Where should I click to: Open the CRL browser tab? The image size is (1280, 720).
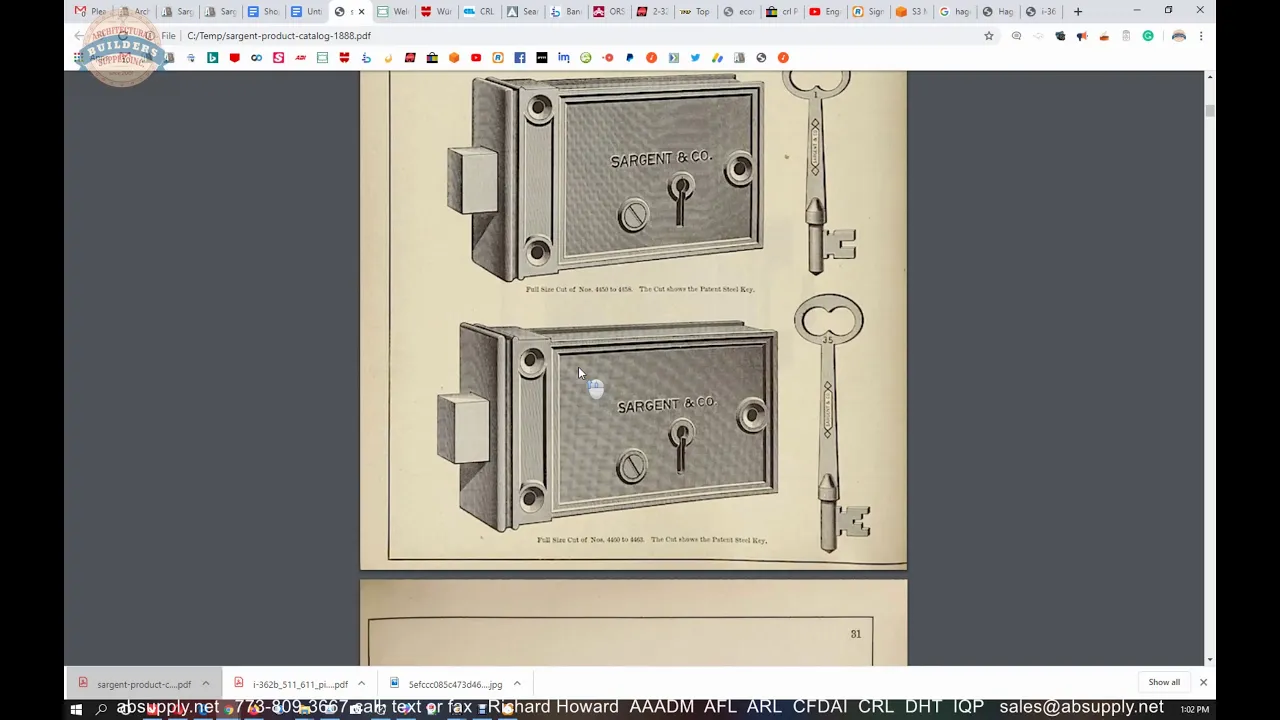point(479,12)
